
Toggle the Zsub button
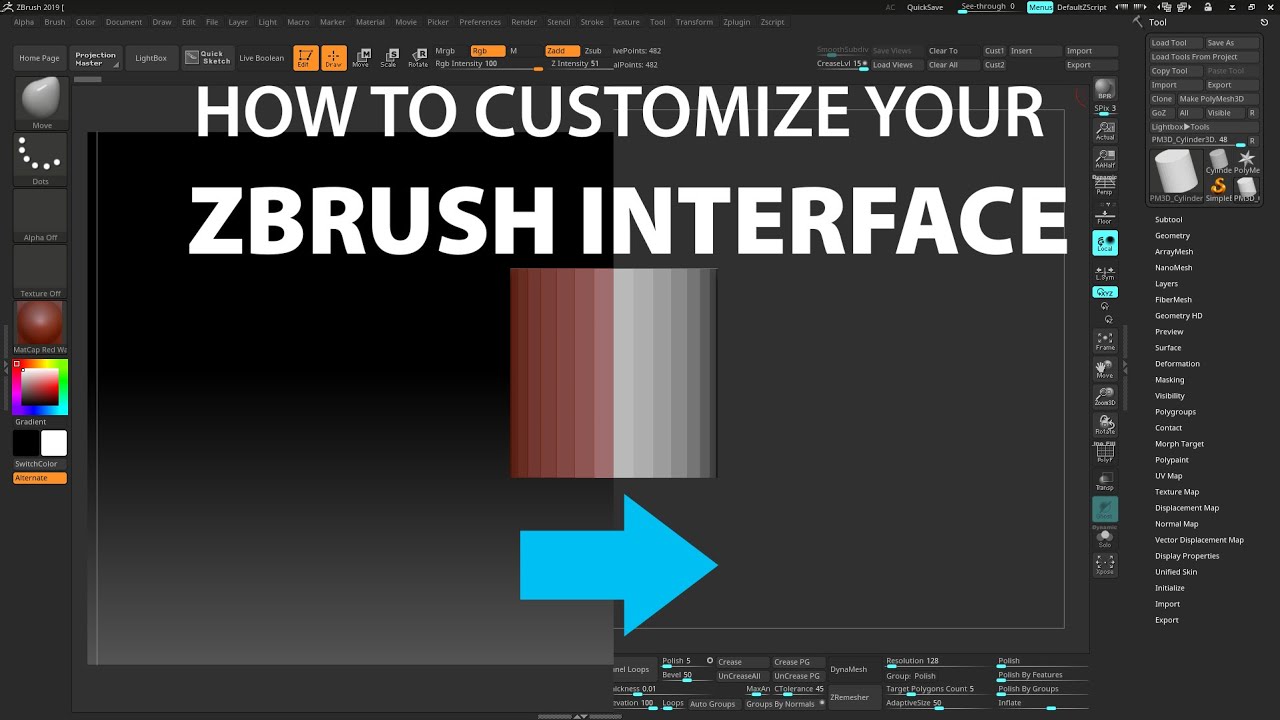coord(593,51)
